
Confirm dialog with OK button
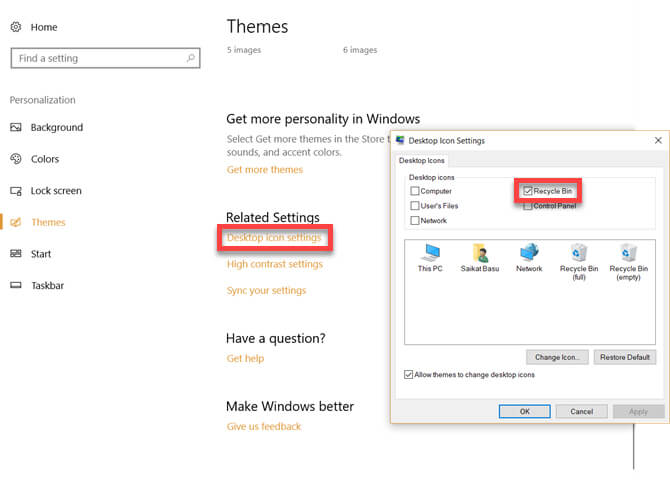pyautogui.click(x=525, y=411)
